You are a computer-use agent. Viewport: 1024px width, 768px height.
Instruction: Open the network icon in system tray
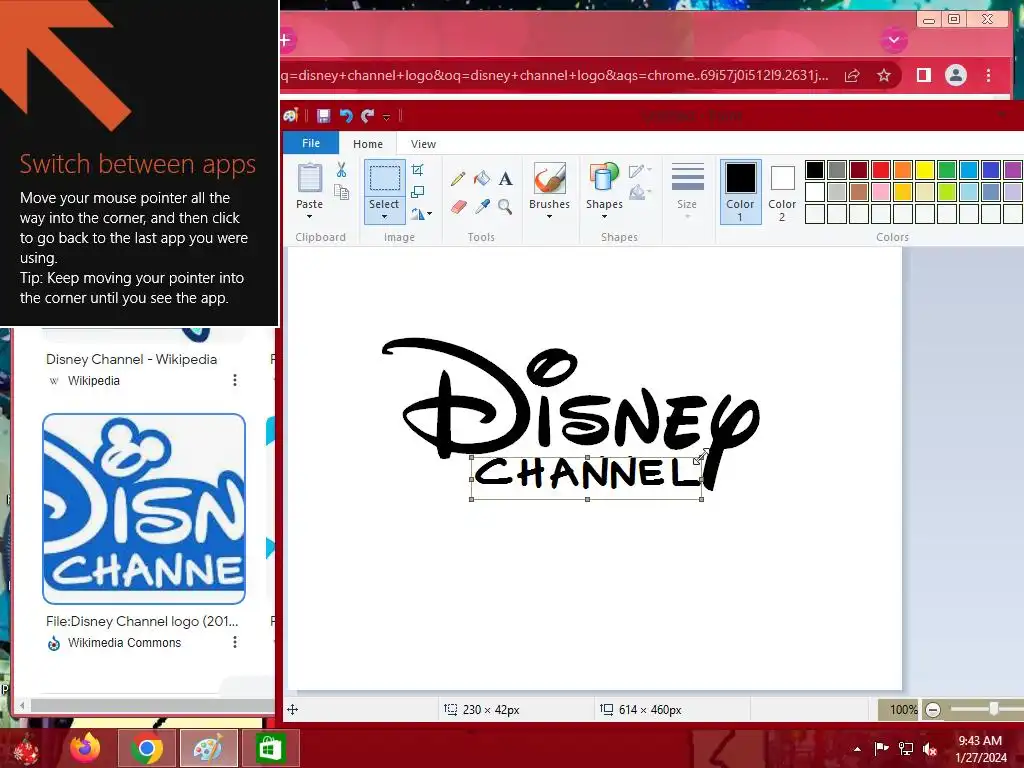(906, 748)
